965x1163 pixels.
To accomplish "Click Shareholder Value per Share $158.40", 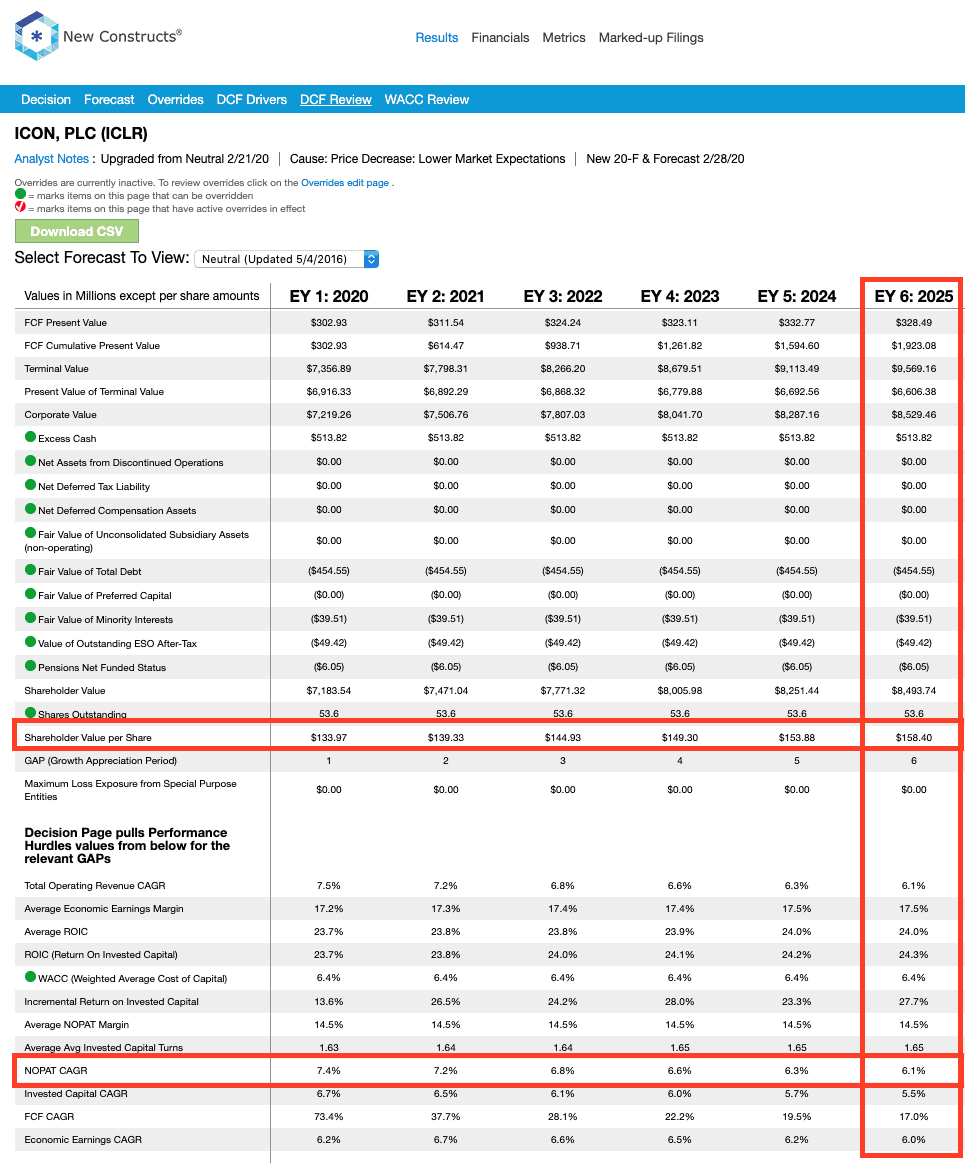I will pyautogui.click(x=914, y=737).
